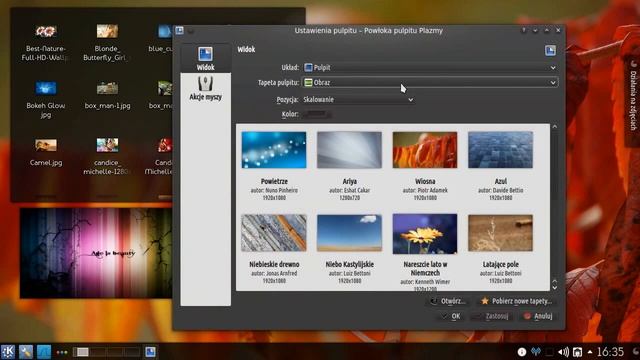Click the Otwórz... button
Screen dimensions: 640x360
448,301
